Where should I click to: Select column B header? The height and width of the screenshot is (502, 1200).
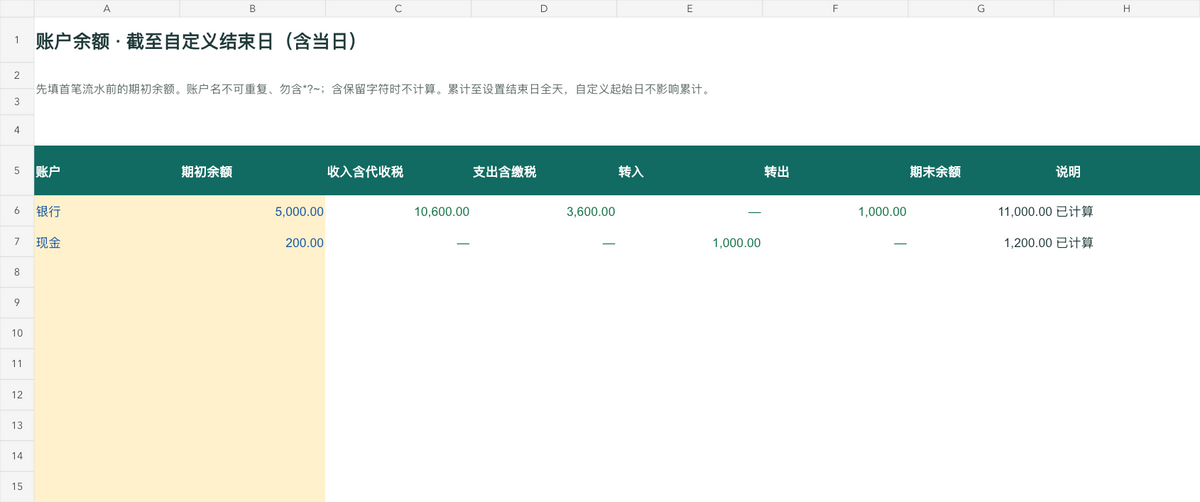[252, 8]
